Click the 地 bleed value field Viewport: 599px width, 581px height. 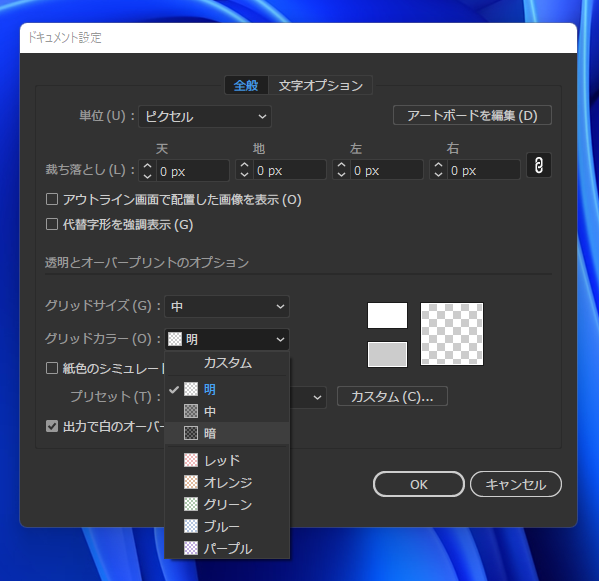[x=290, y=170]
